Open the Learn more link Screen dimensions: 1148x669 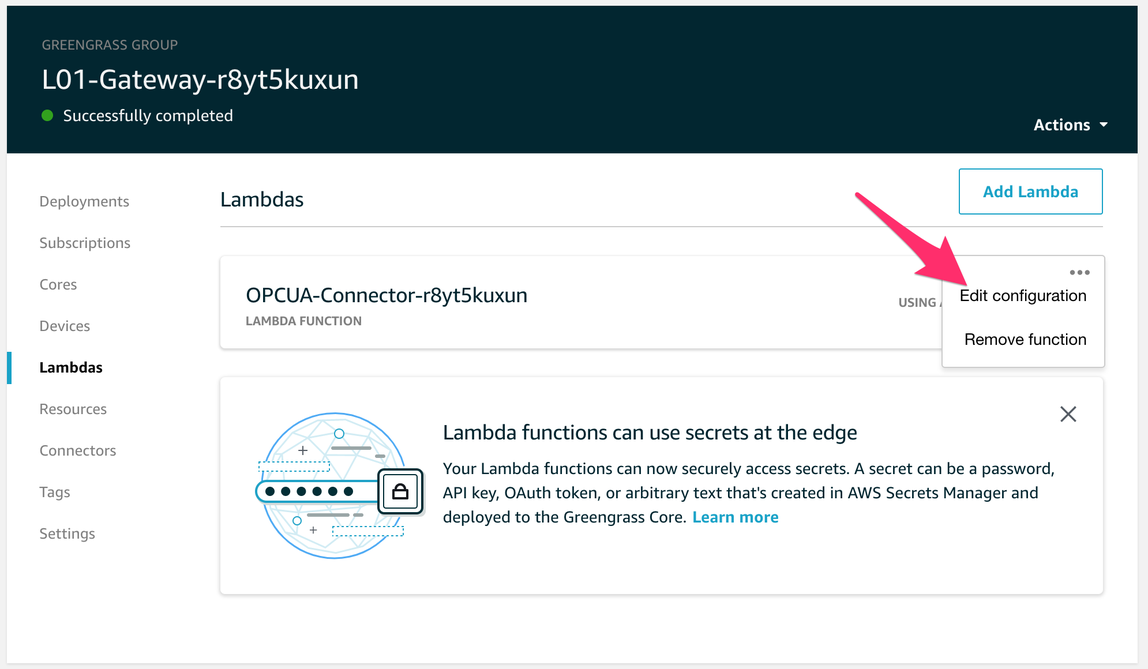point(735,517)
